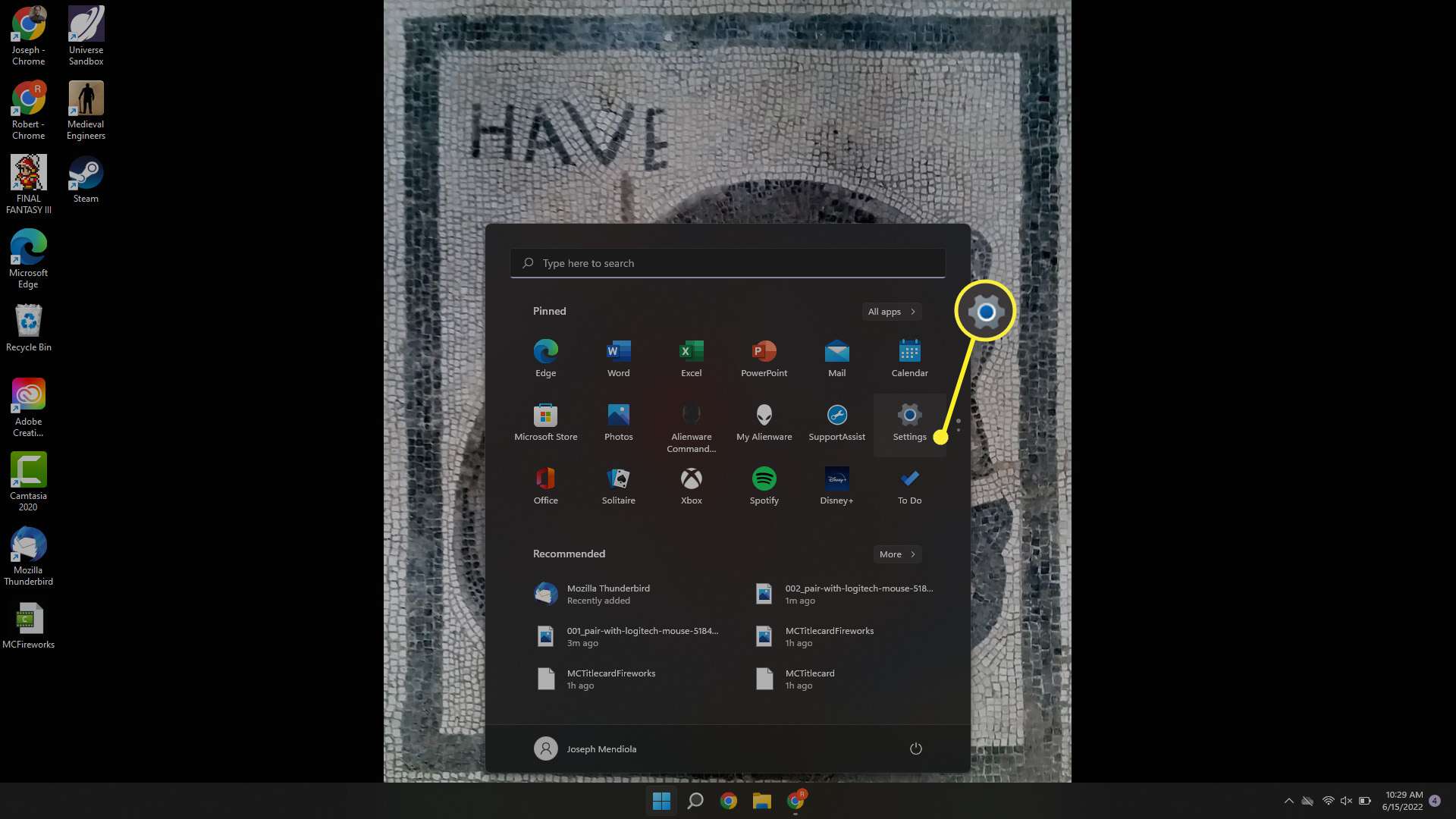Expand search input field
1456x819 pixels.
click(x=727, y=262)
